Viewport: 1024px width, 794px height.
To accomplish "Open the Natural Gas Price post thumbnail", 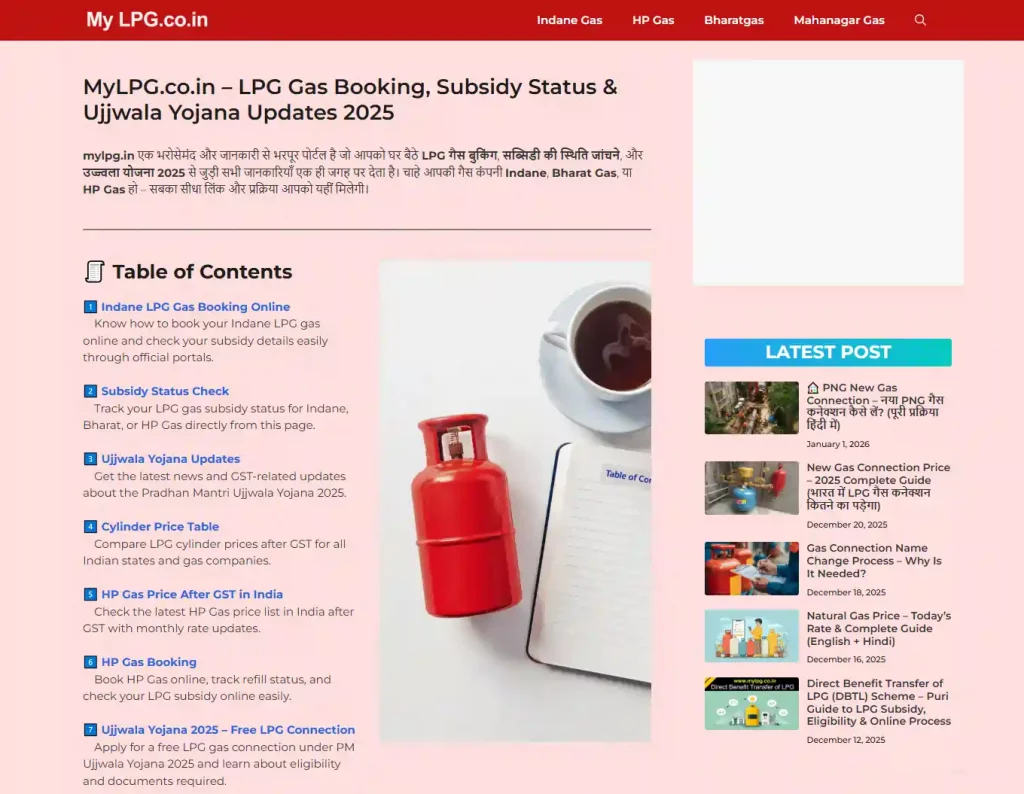I will pyautogui.click(x=752, y=636).
